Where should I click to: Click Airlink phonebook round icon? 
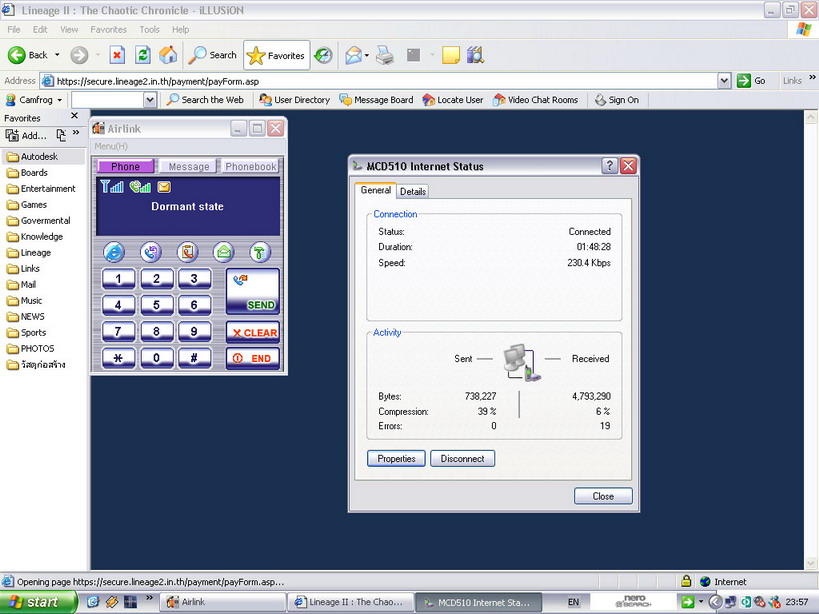(x=188, y=253)
